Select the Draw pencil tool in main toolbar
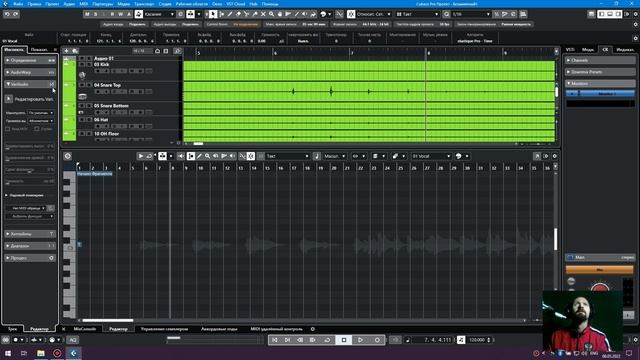The width and height of the screenshot is (640, 360). pos(230,14)
